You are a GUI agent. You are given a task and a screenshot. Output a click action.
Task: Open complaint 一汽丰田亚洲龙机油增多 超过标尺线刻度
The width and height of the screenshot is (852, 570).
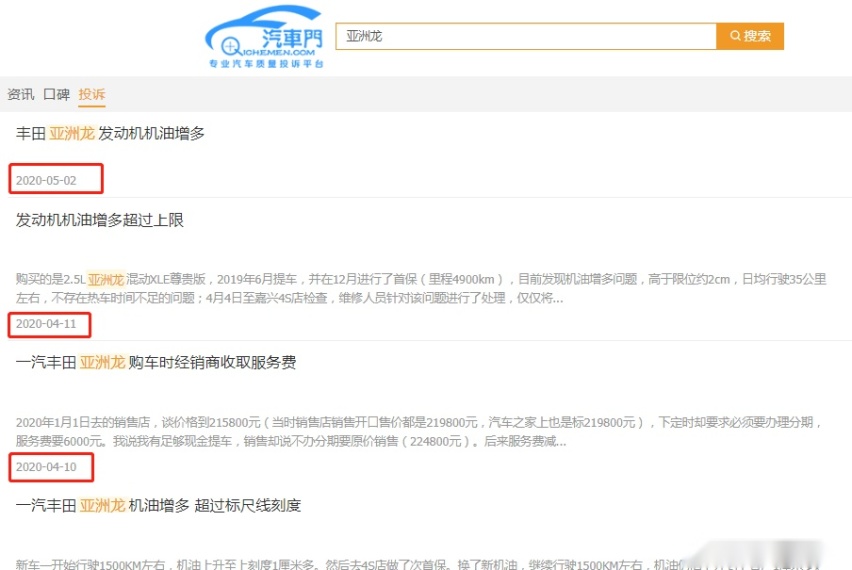point(158,506)
